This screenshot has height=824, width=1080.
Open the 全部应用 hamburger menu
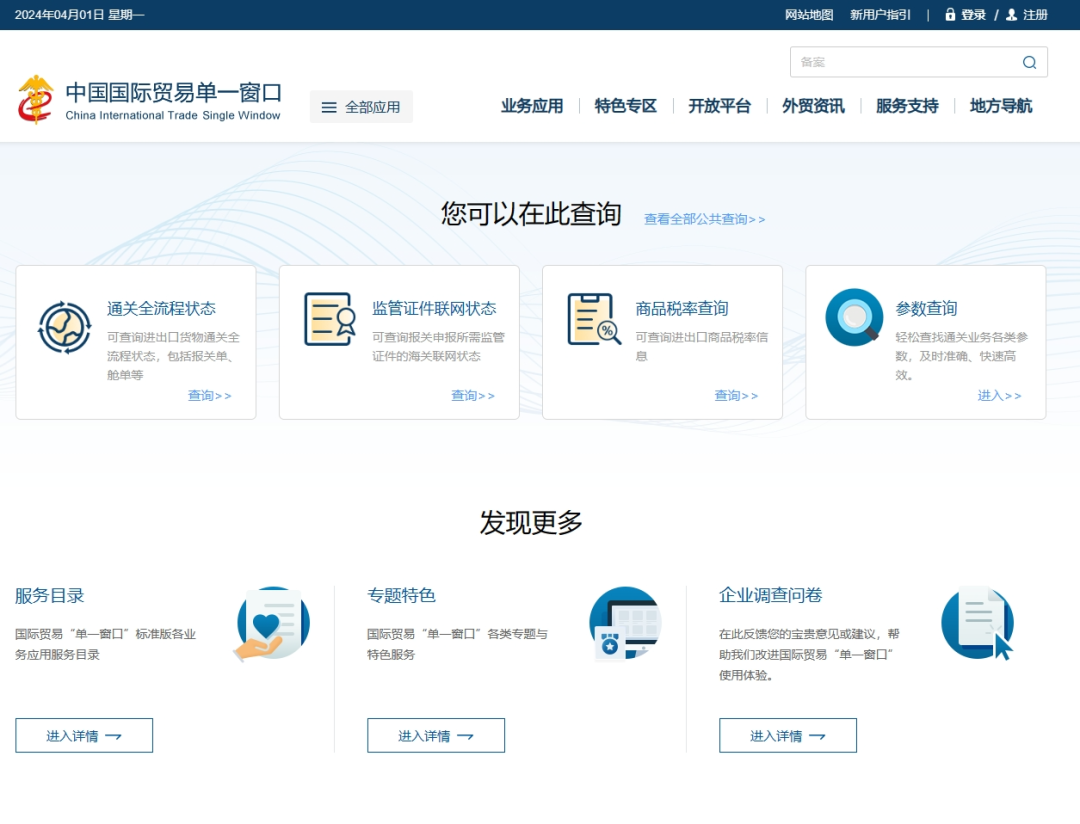tap(361, 107)
